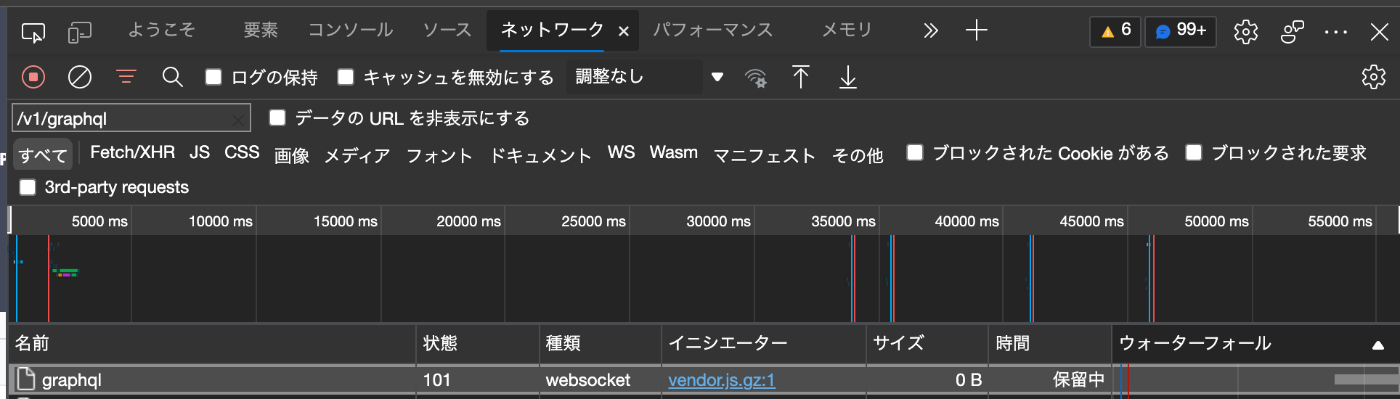This screenshot has width=1400, height=399.
Task: Filter by フォント requests
Action: tap(439, 155)
